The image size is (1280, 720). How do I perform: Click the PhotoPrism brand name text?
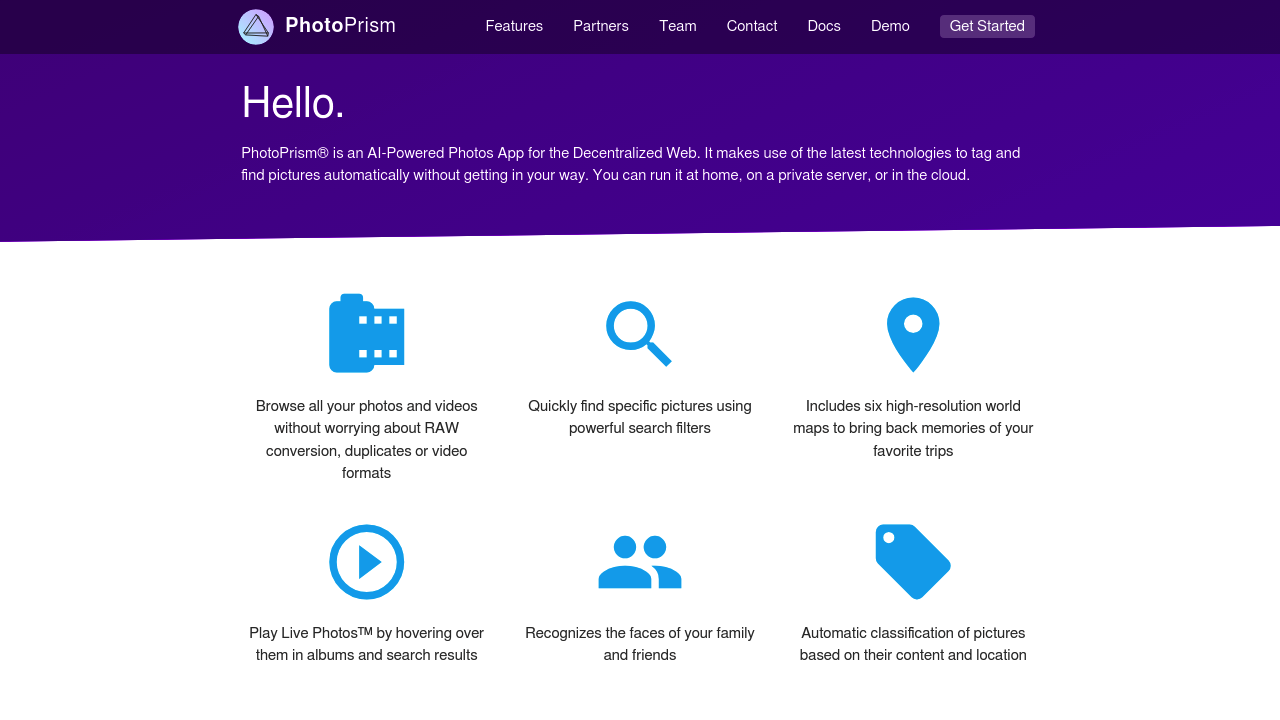340,26
